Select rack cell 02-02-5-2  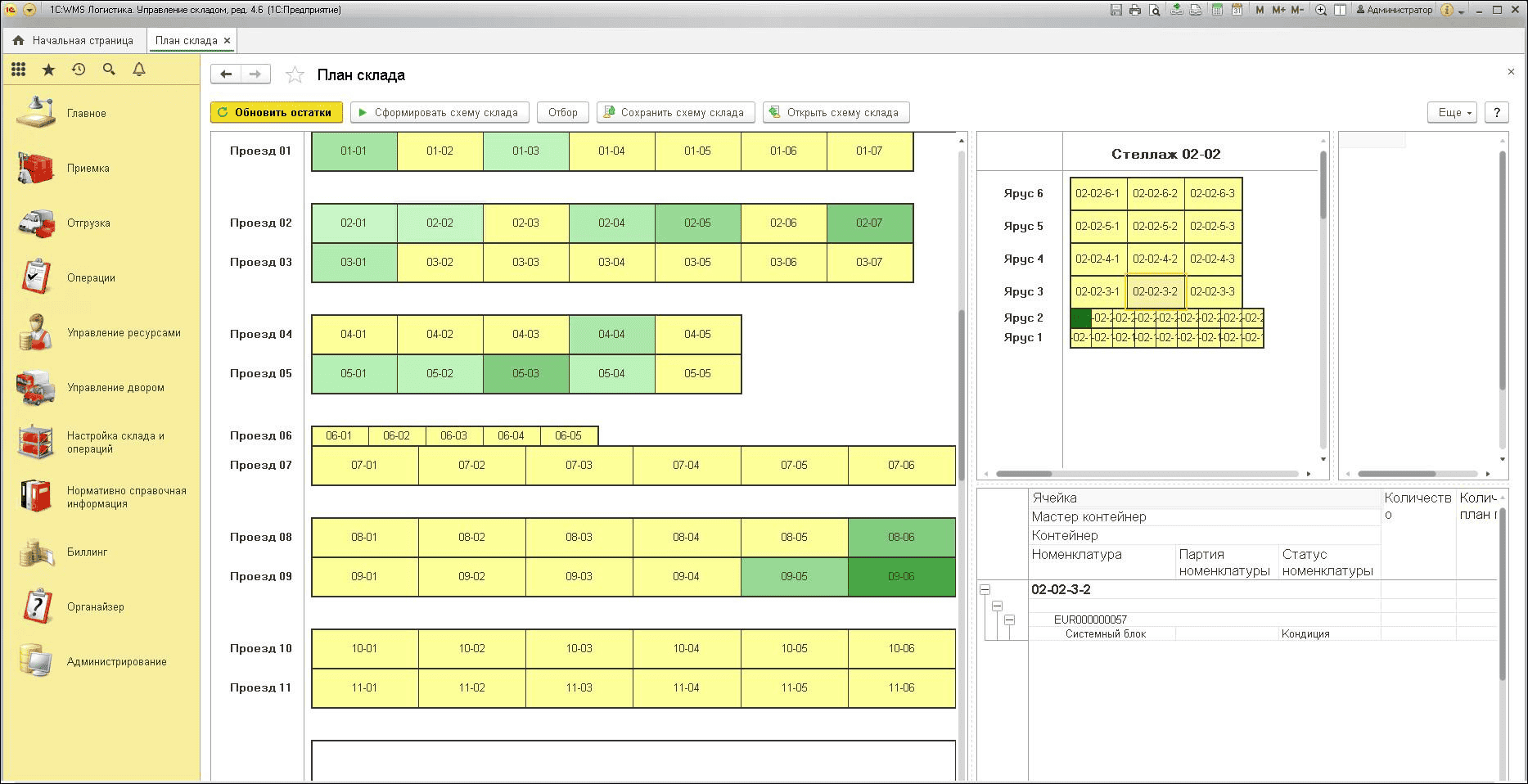coord(1155,227)
